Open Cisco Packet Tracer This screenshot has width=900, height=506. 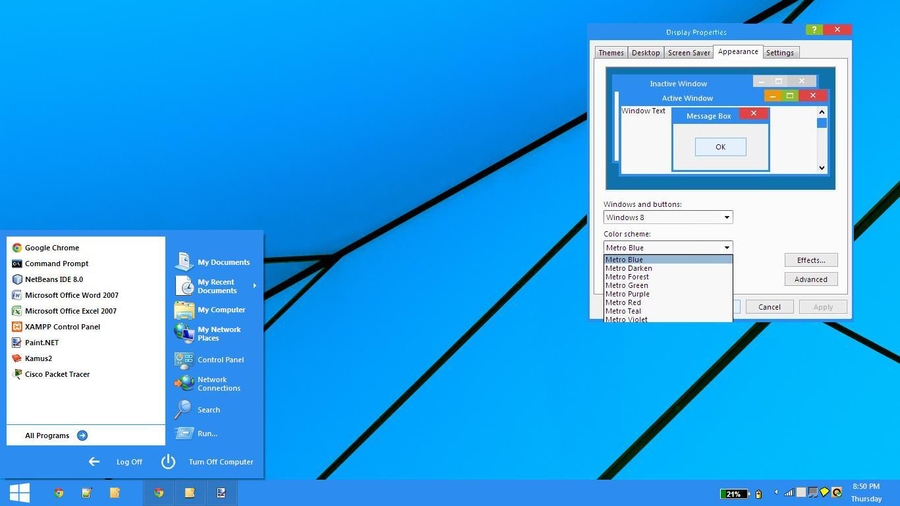56,374
